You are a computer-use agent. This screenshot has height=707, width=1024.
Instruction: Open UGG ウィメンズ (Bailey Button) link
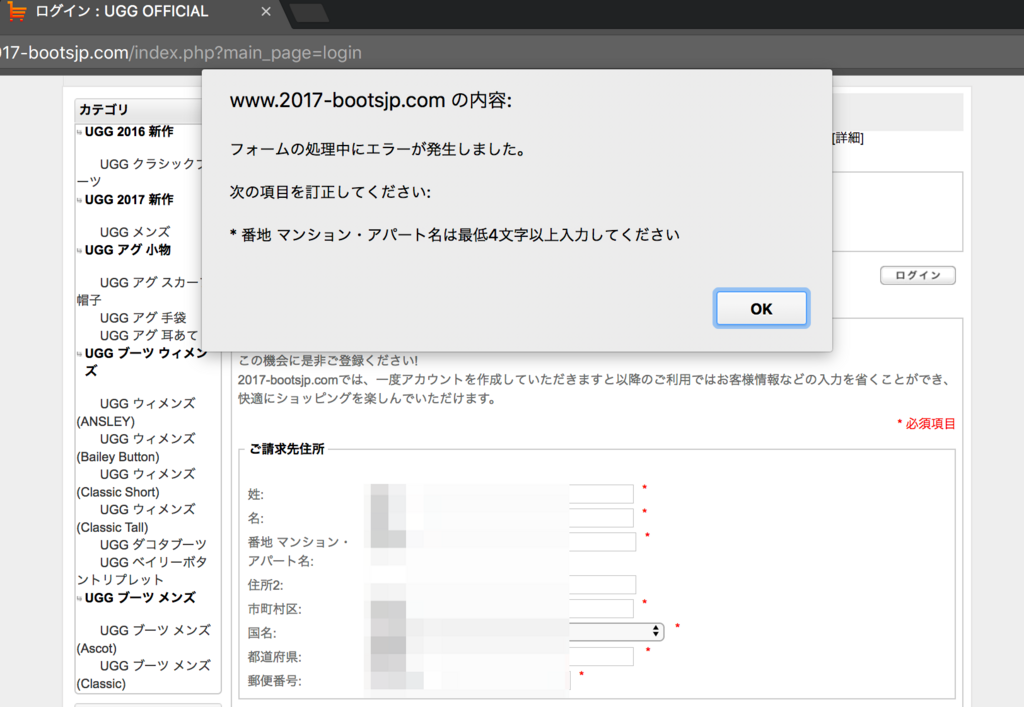(x=136, y=447)
